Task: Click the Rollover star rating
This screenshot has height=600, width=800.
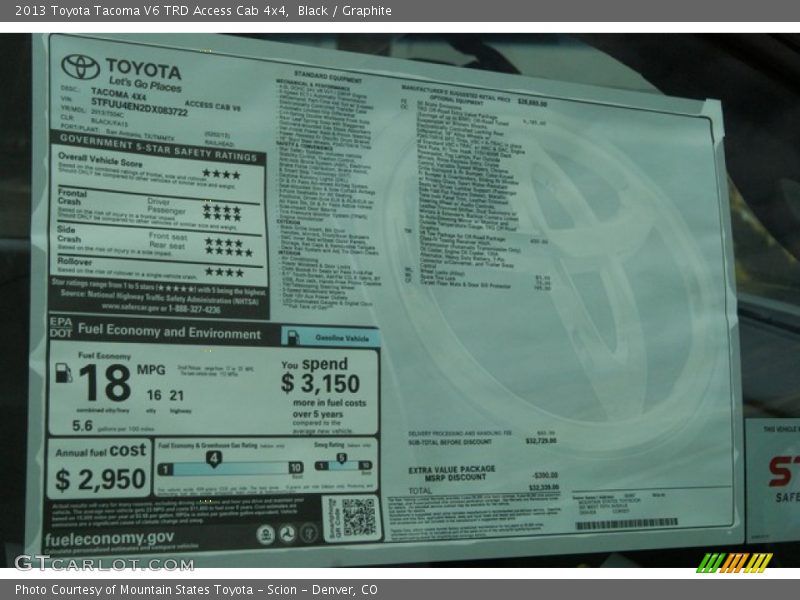Action: click(x=224, y=272)
